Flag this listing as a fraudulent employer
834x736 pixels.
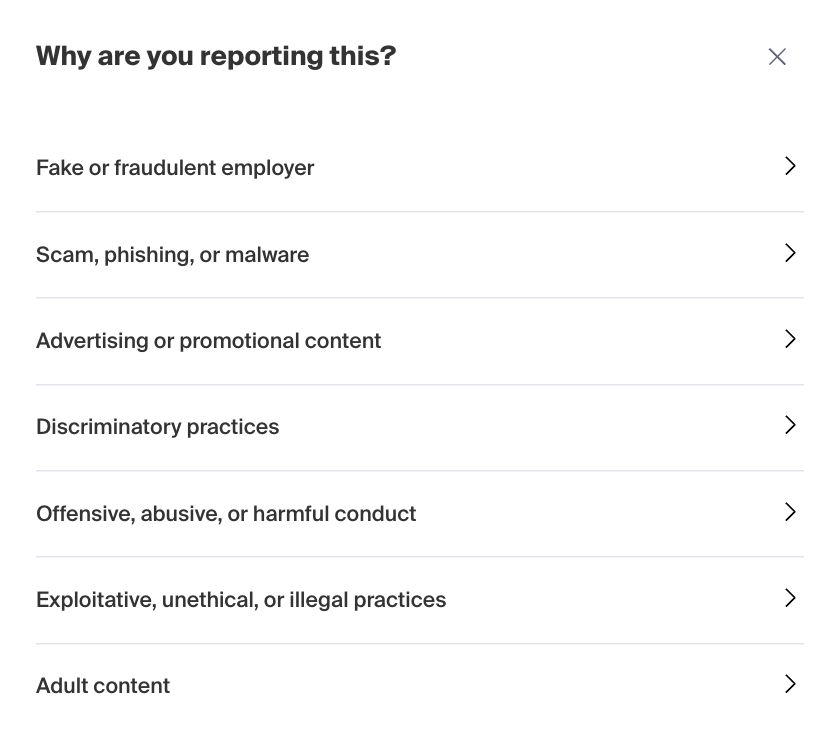coord(175,168)
